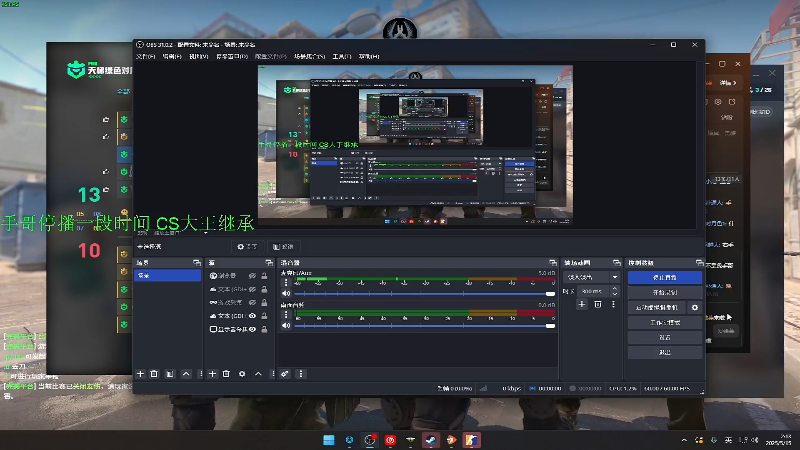Click the OBS logo in title bar
This screenshot has height=450, width=800.
pyautogui.click(x=140, y=45)
